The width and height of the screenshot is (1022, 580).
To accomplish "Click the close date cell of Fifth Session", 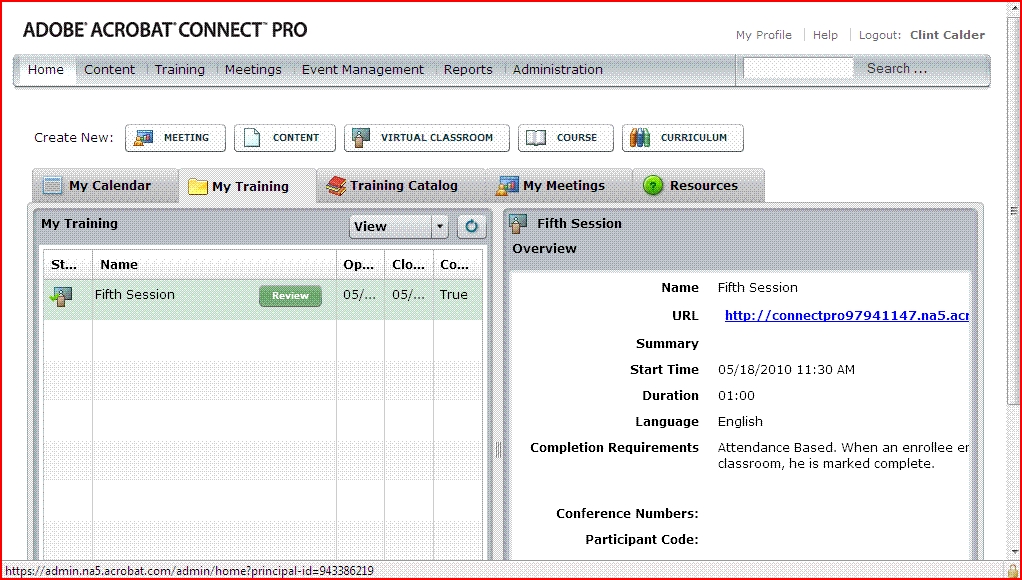I will 409,295.
